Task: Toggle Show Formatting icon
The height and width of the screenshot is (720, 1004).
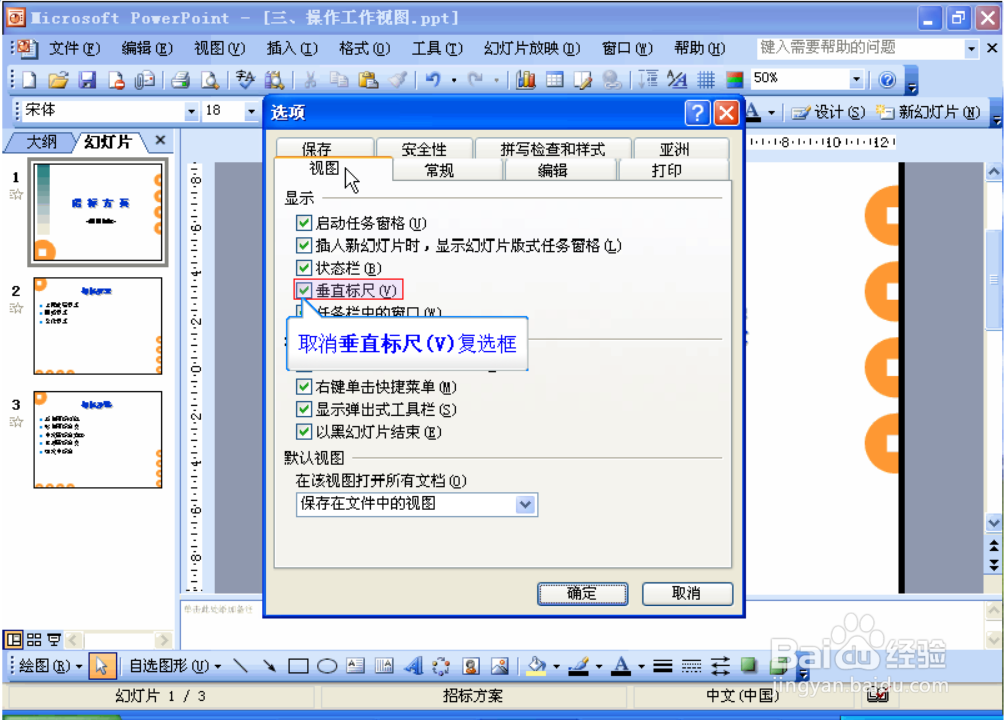Action: click(677, 80)
